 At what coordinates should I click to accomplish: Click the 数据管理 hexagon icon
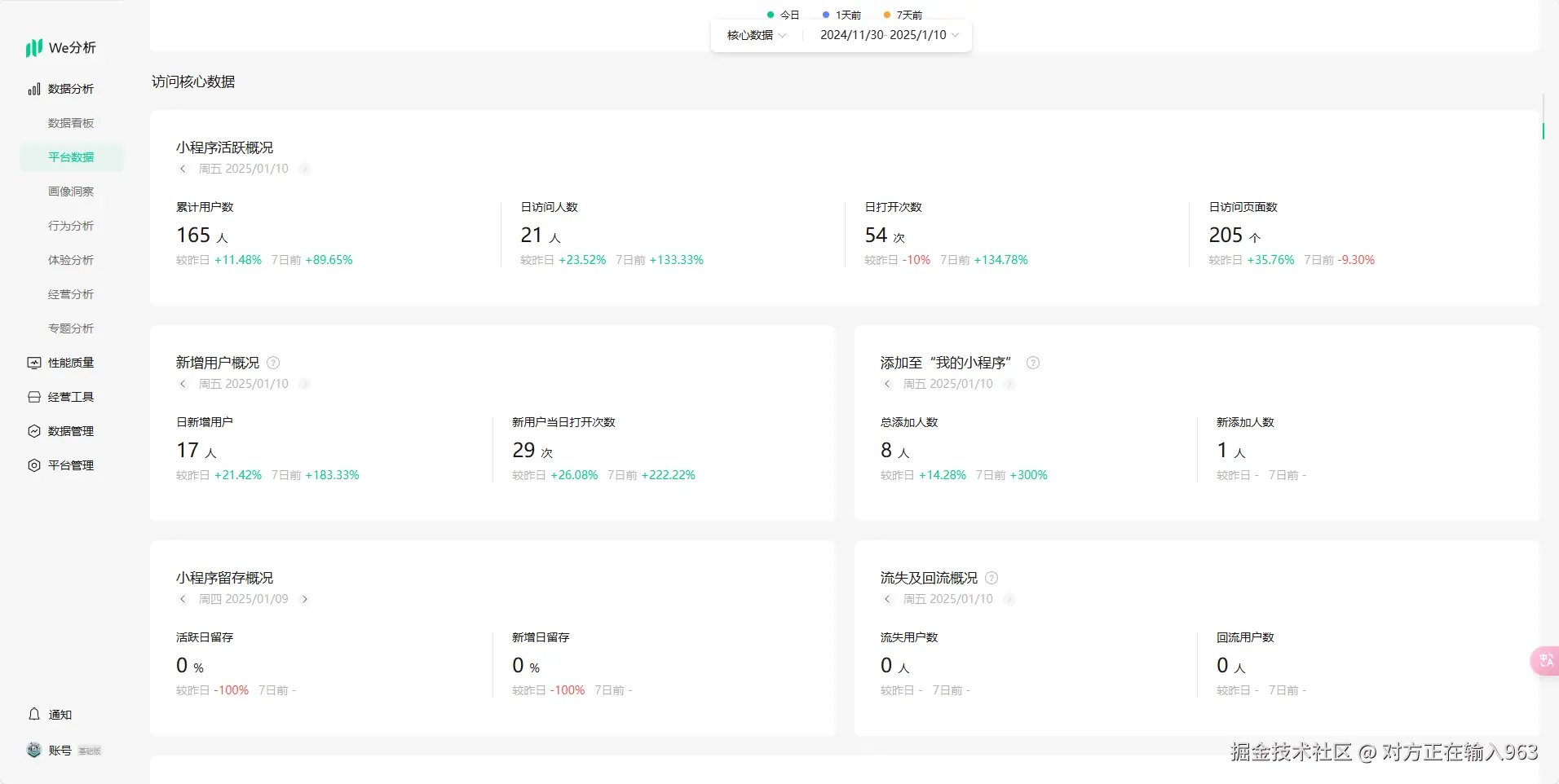pos(34,431)
